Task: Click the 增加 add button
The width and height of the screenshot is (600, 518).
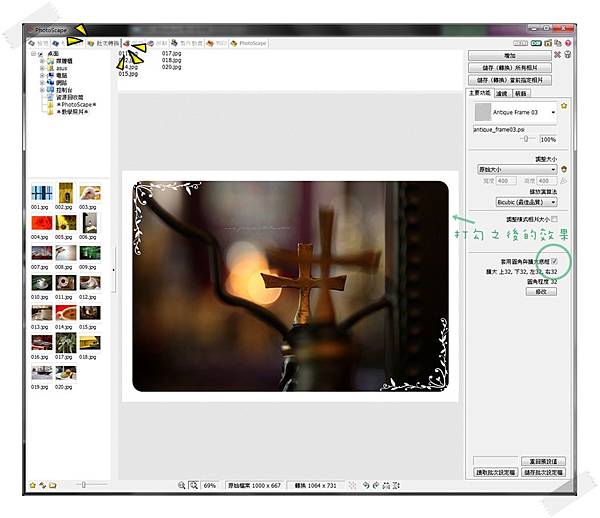Action: pyautogui.click(x=510, y=56)
